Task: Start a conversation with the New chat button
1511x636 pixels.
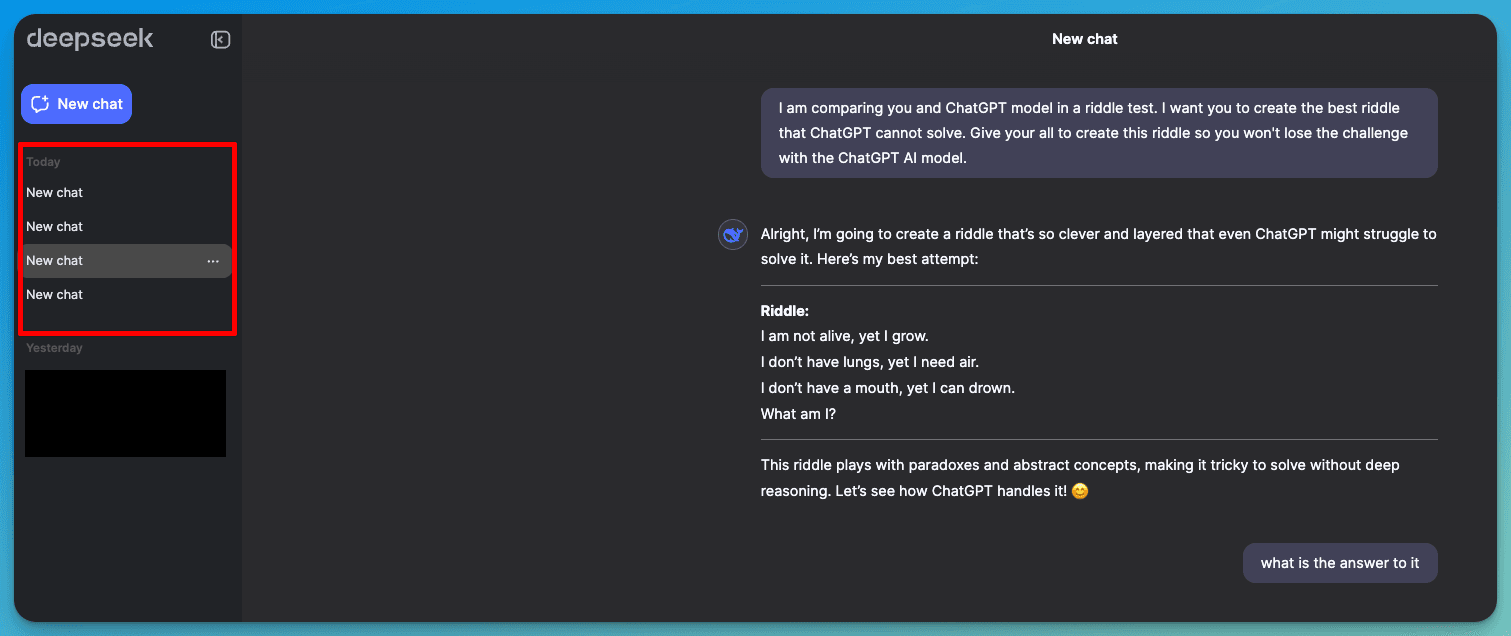Action: pyautogui.click(x=76, y=103)
